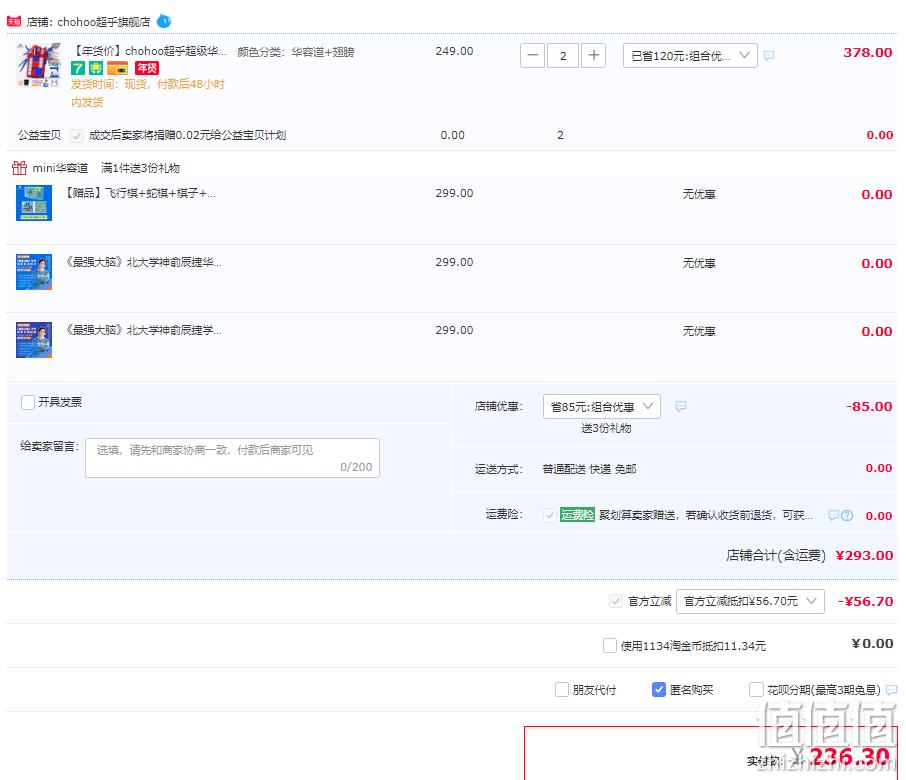This screenshot has height=780, width=906.
Task: Click the main product thumbnail image
Action: pyautogui.click(x=38, y=65)
